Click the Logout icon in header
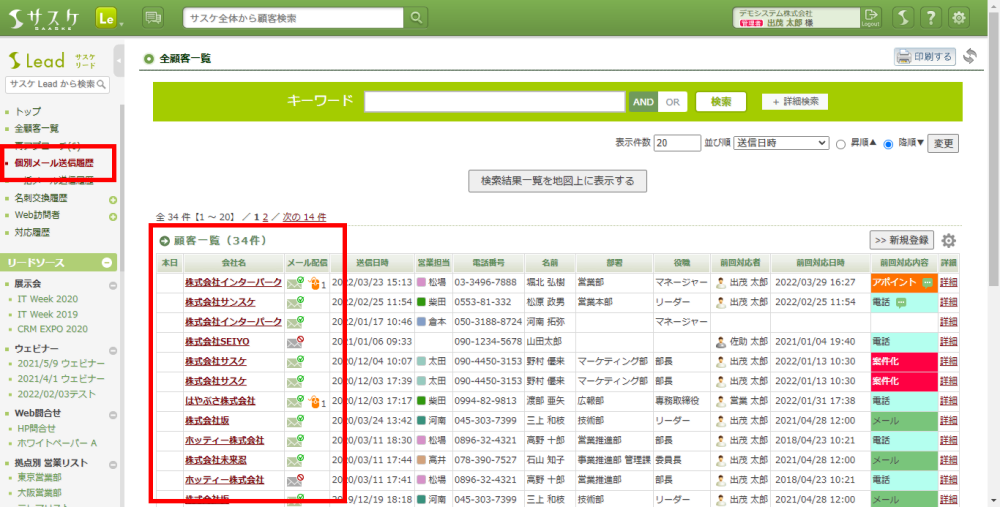This screenshot has height=507, width=1000. click(871, 17)
